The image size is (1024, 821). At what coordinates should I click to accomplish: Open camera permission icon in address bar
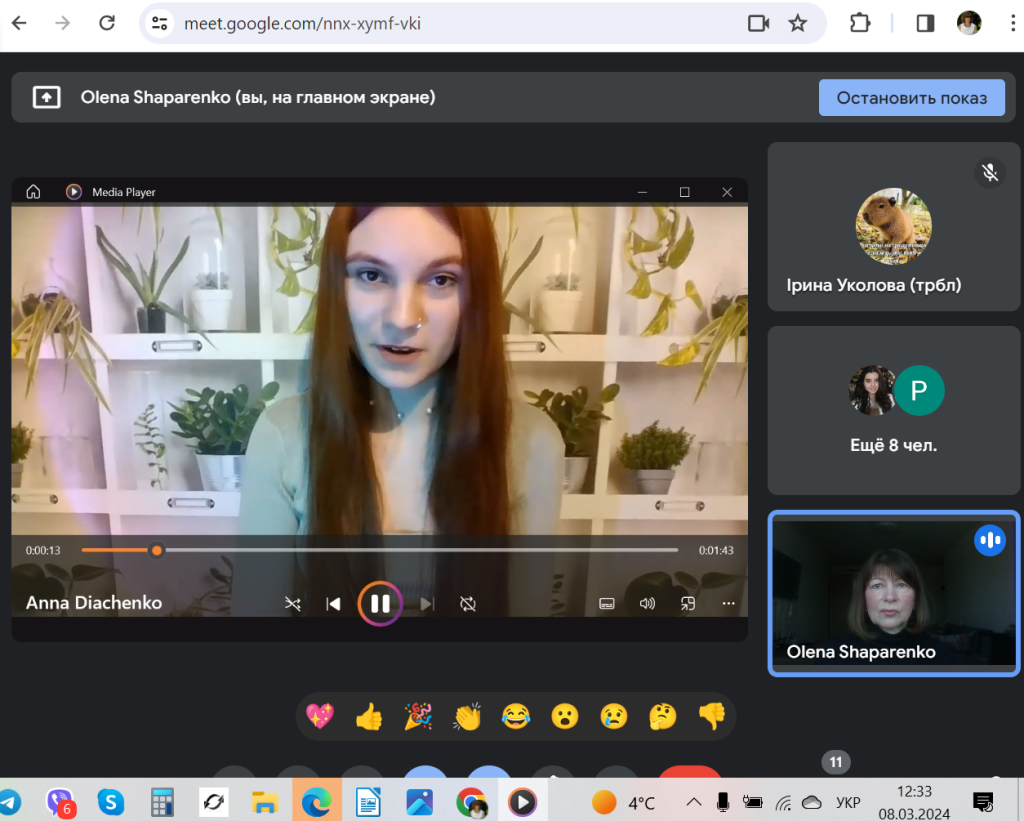(758, 24)
